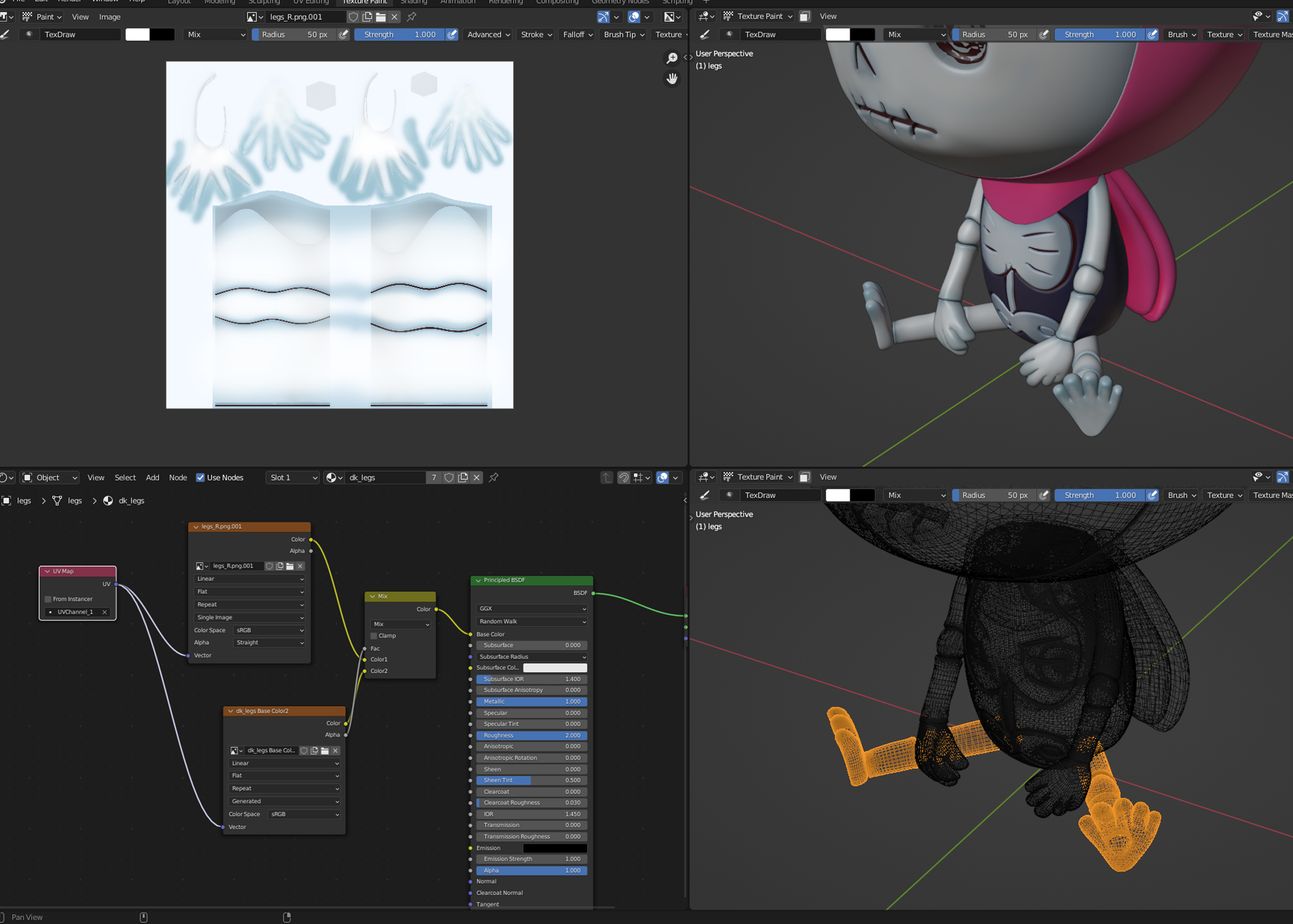Pin the node editor material
Image resolution: width=1293 pixels, height=924 pixels.
(x=494, y=477)
